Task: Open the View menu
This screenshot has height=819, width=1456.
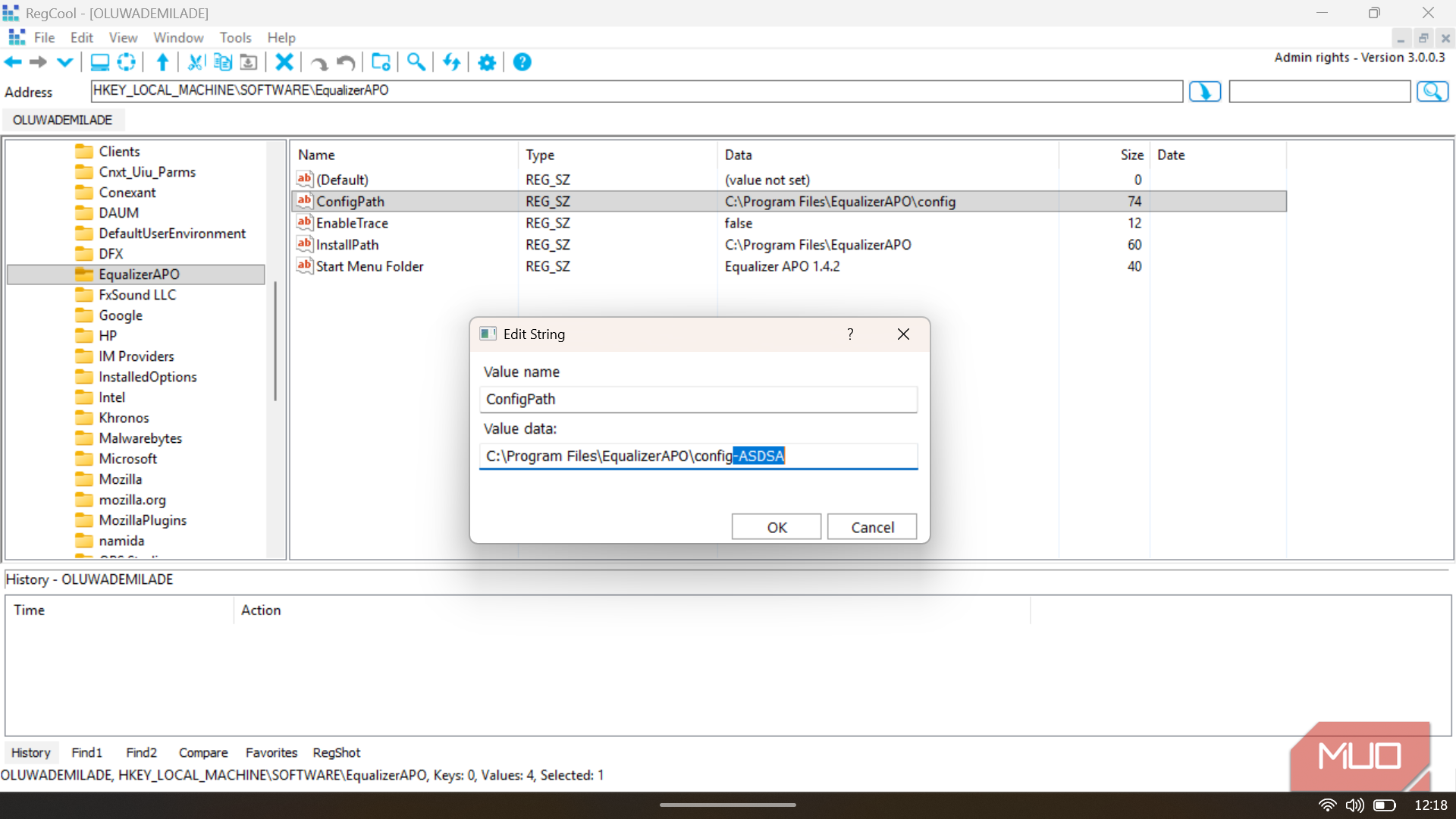Action: point(123,38)
